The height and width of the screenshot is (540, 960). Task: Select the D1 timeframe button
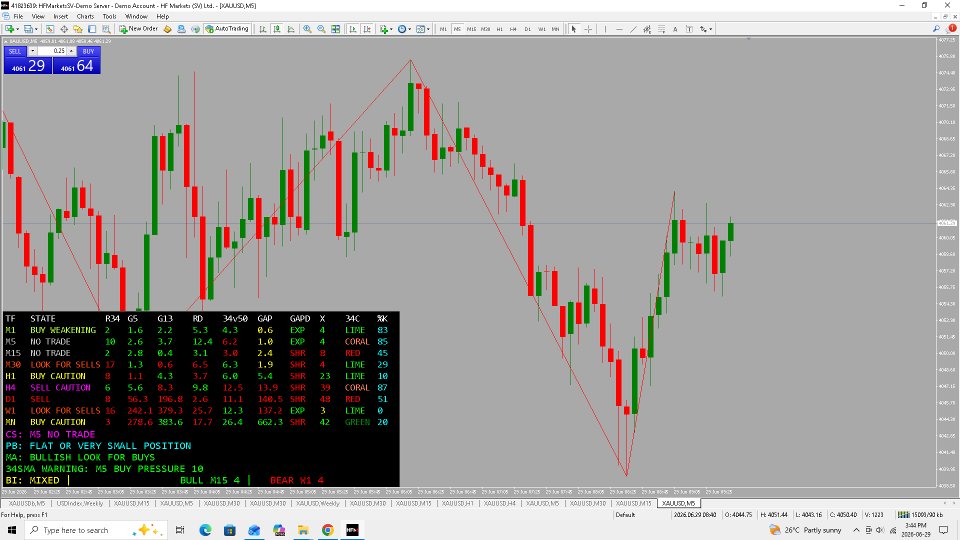[527, 29]
